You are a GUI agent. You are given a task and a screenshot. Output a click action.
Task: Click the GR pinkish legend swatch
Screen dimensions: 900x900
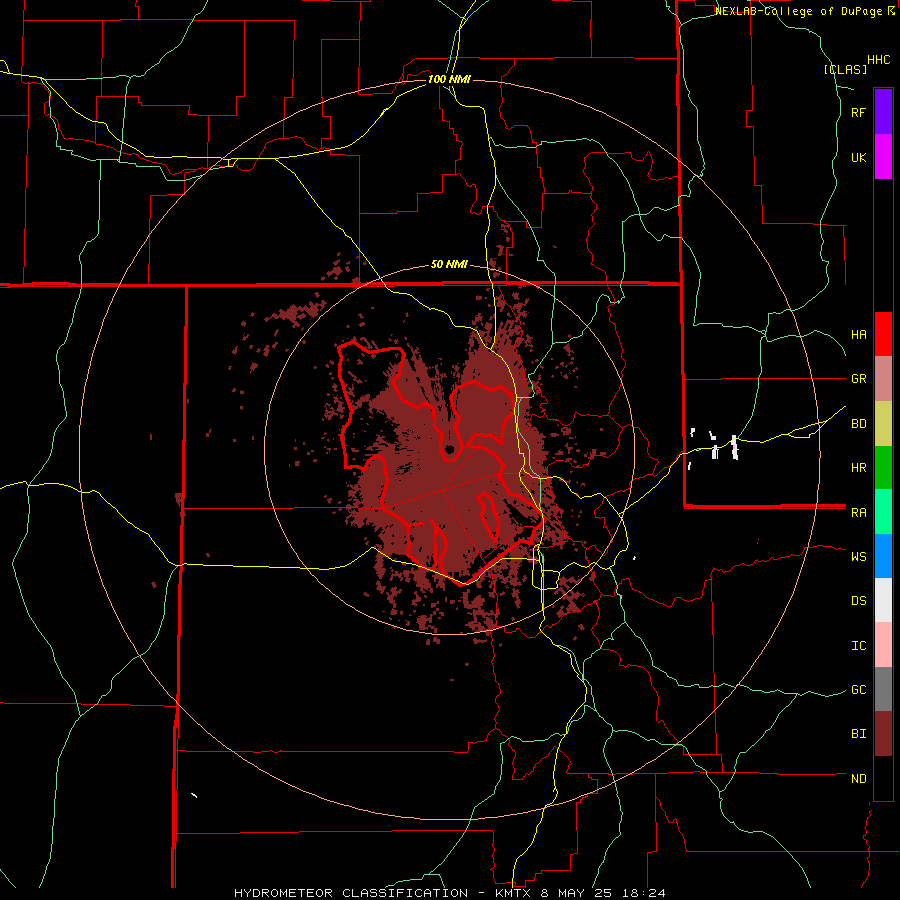(883, 379)
